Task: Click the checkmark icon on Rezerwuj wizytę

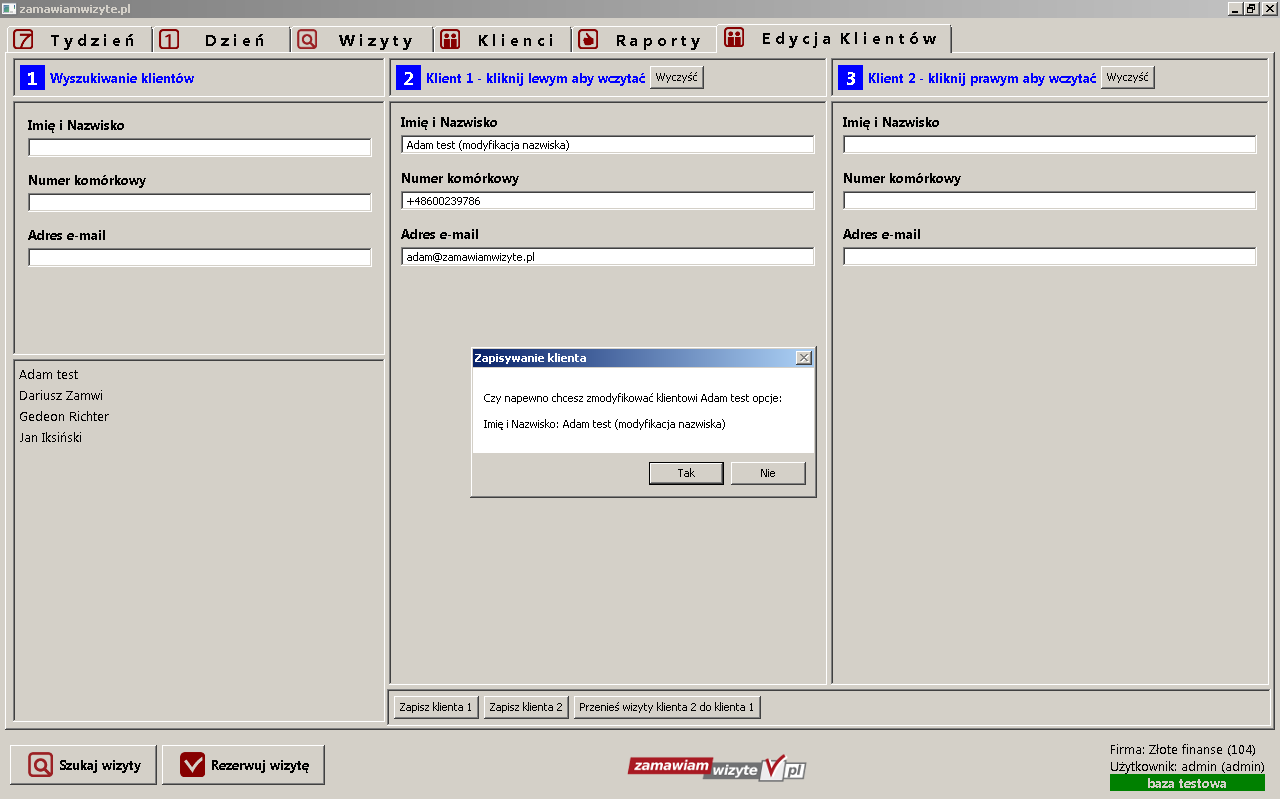Action: coord(192,766)
